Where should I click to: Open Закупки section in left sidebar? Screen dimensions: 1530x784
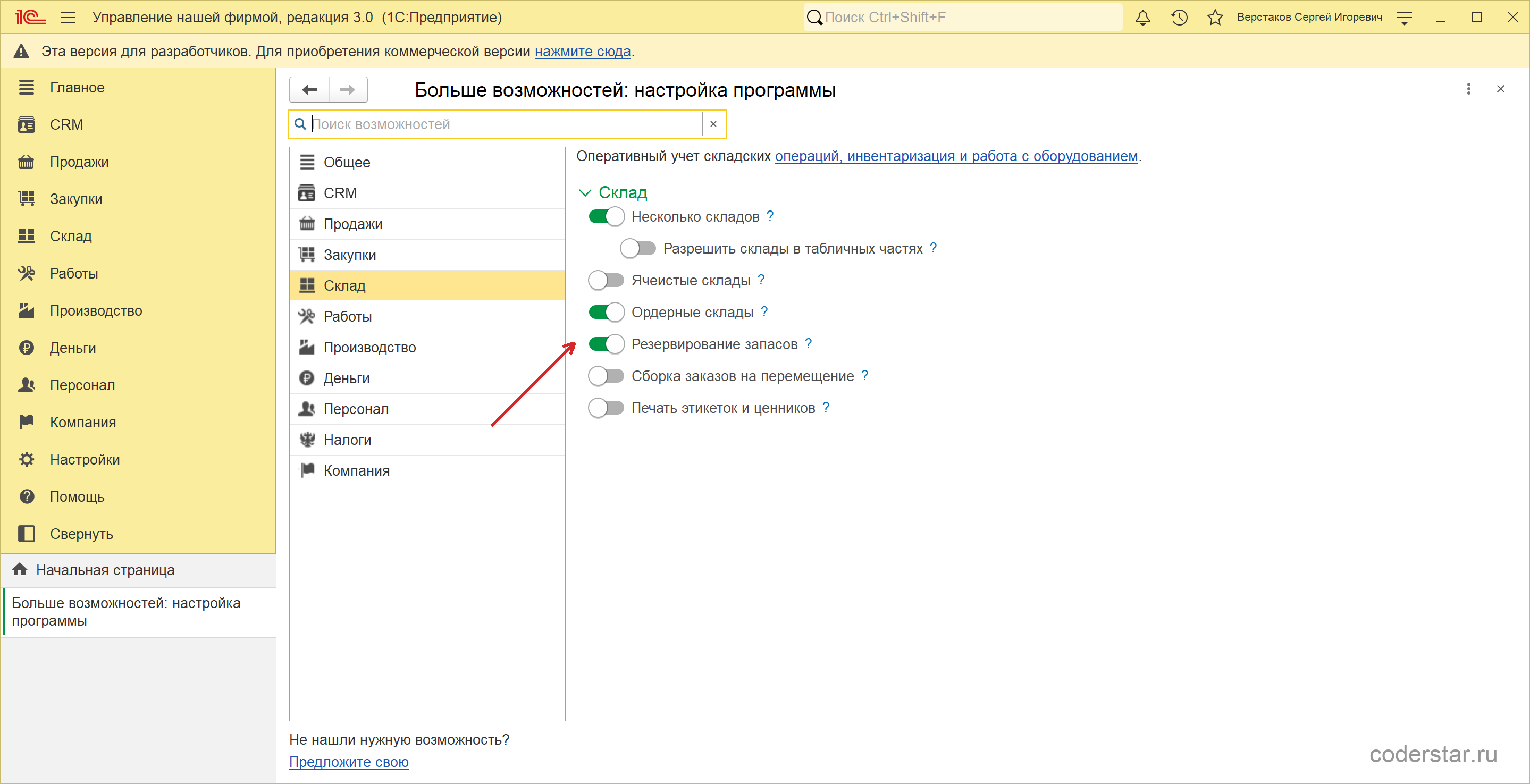(x=138, y=199)
